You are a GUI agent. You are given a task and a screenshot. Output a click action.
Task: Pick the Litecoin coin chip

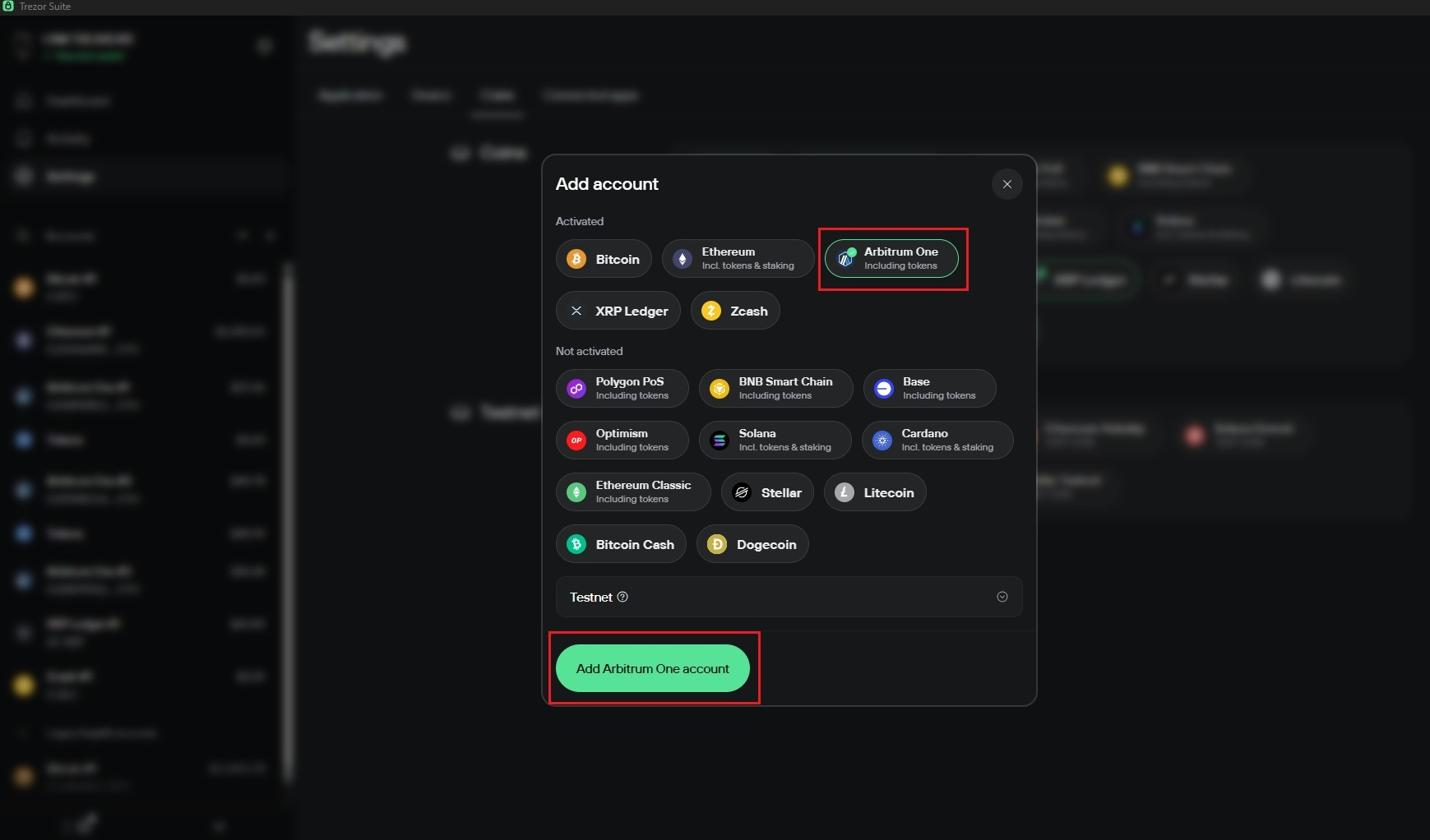875,492
